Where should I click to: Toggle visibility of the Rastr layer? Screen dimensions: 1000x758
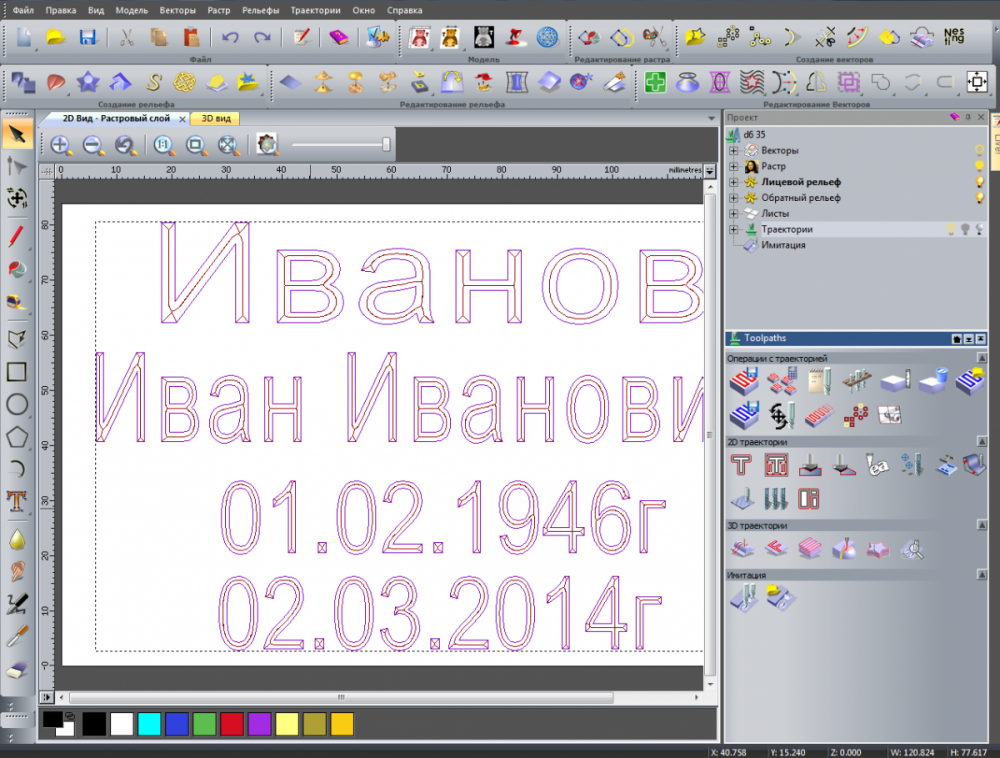(x=980, y=164)
